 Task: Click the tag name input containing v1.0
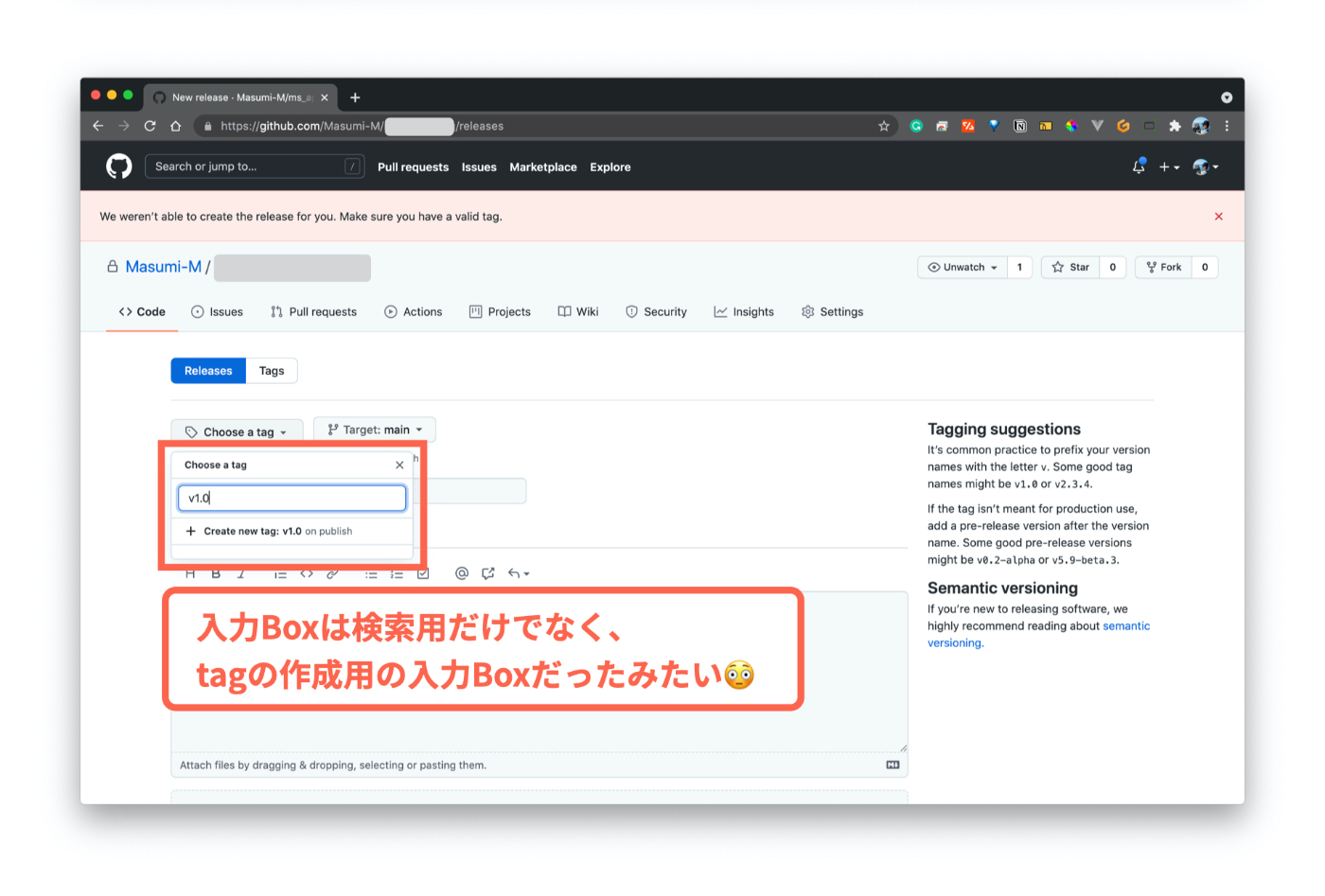point(291,498)
